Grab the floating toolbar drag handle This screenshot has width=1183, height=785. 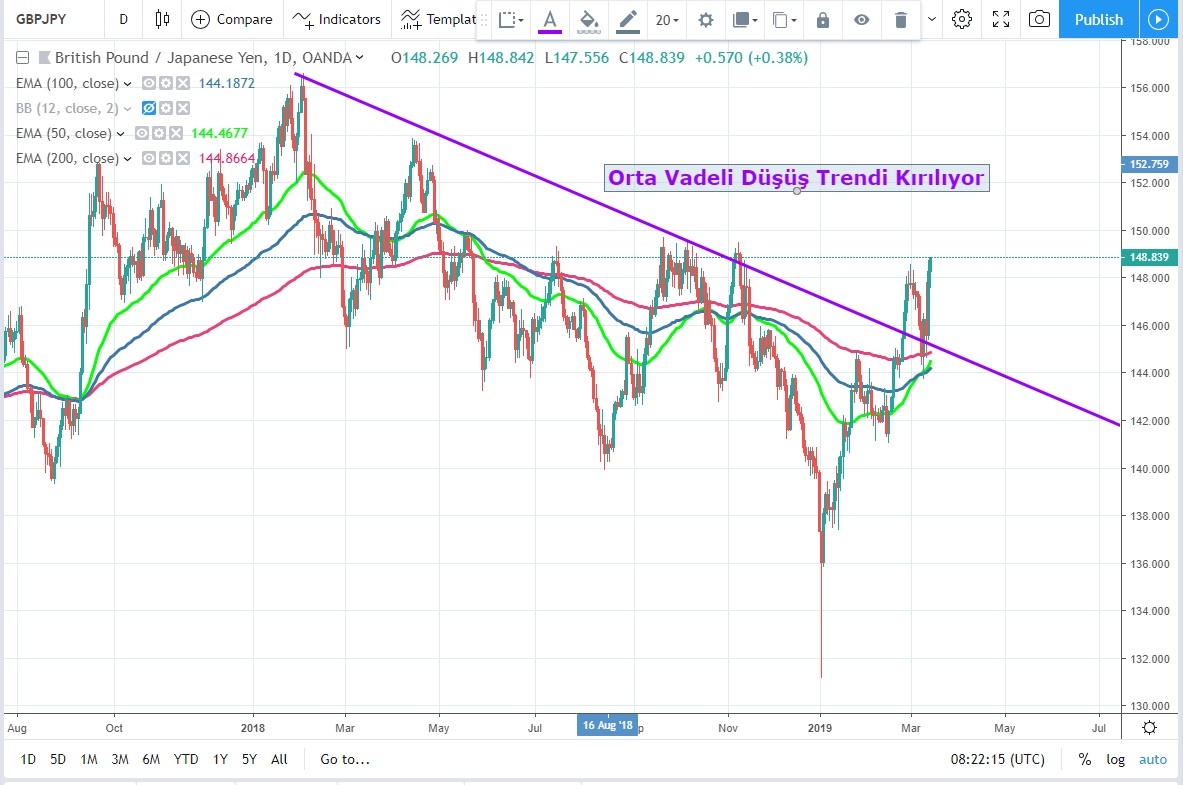coord(485,20)
